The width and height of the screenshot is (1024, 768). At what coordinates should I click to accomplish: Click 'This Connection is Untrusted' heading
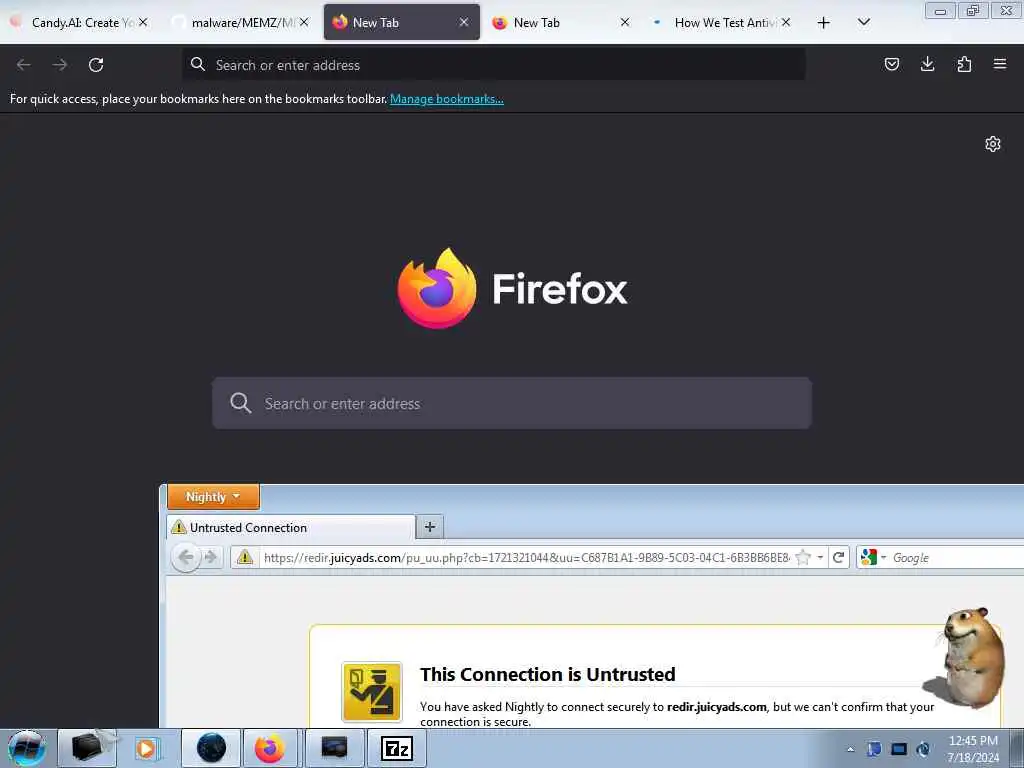pos(547,674)
